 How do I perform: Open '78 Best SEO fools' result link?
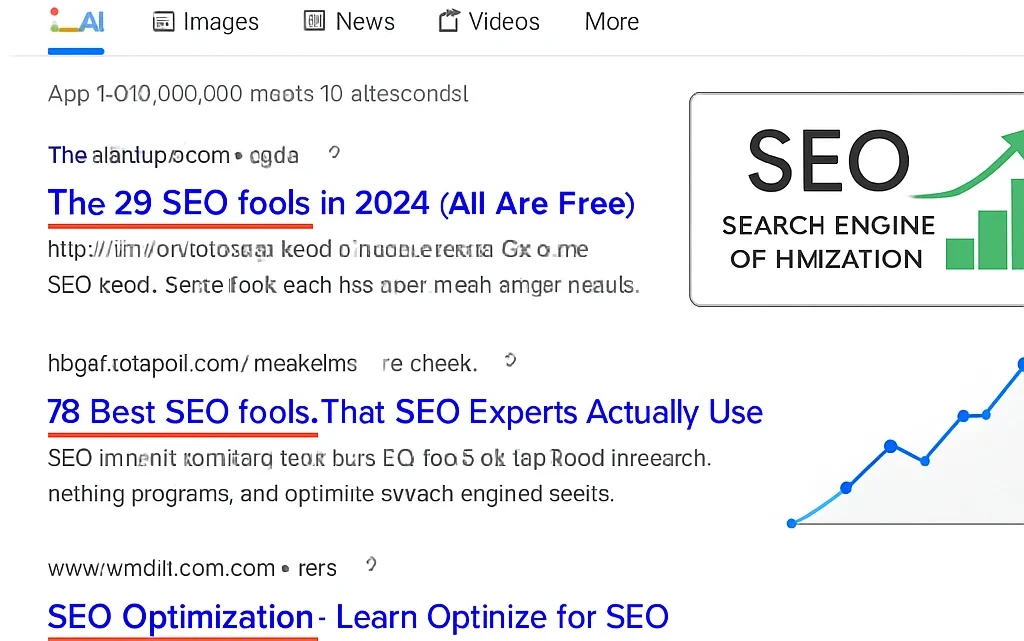(x=405, y=412)
